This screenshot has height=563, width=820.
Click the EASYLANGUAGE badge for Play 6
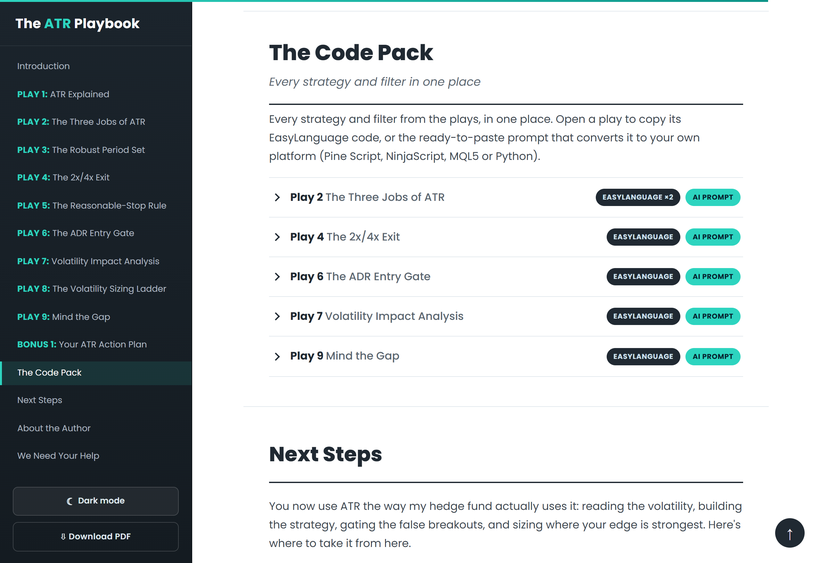point(643,277)
